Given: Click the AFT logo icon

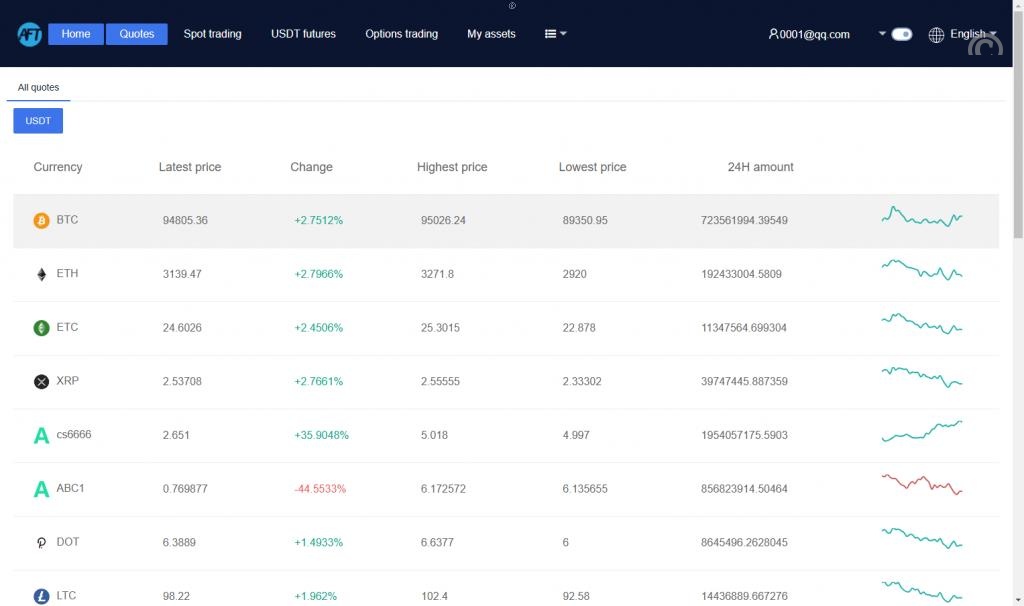Looking at the screenshot, I should pyautogui.click(x=29, y=34).
